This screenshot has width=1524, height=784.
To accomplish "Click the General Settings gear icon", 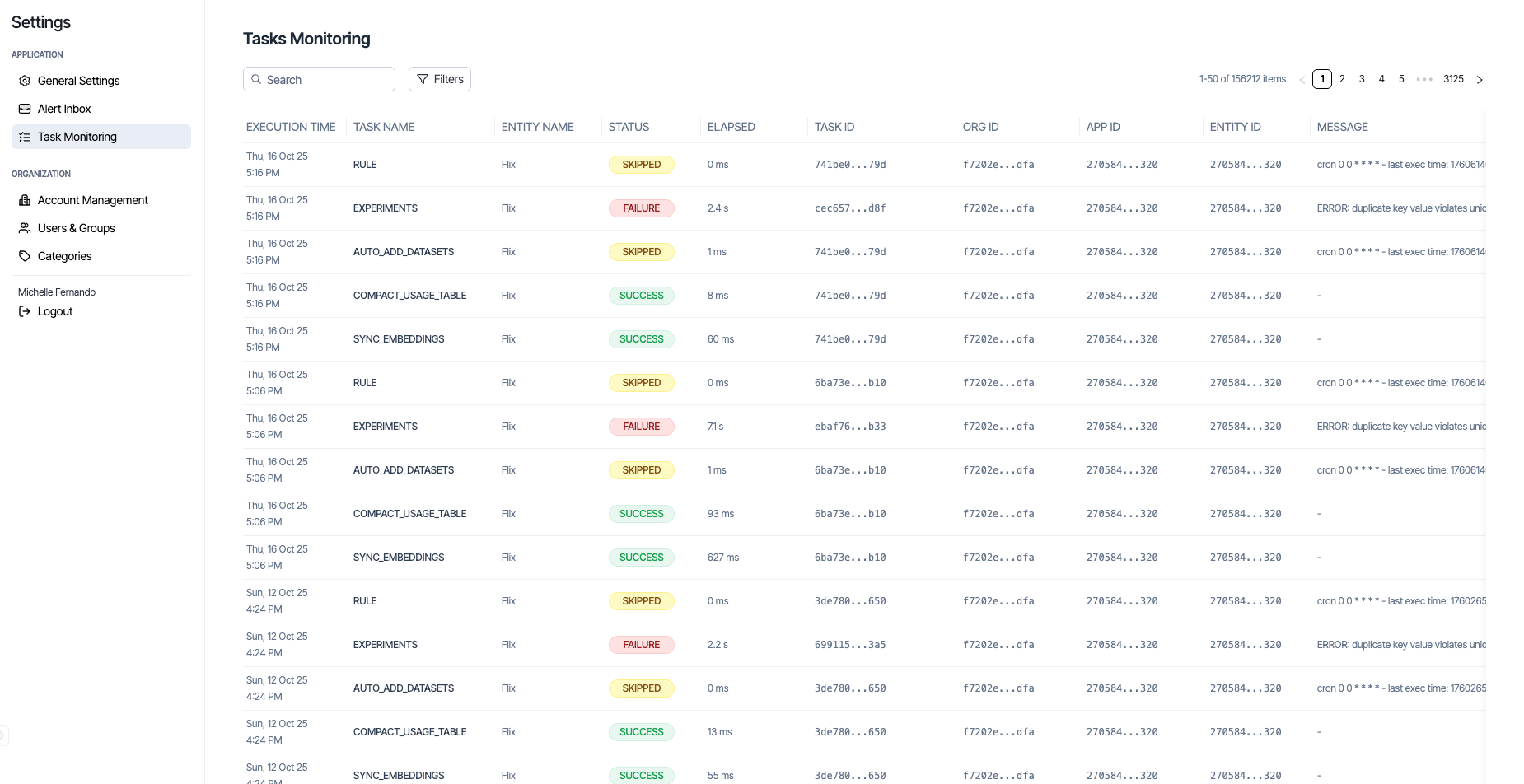I will click(25, 81).
